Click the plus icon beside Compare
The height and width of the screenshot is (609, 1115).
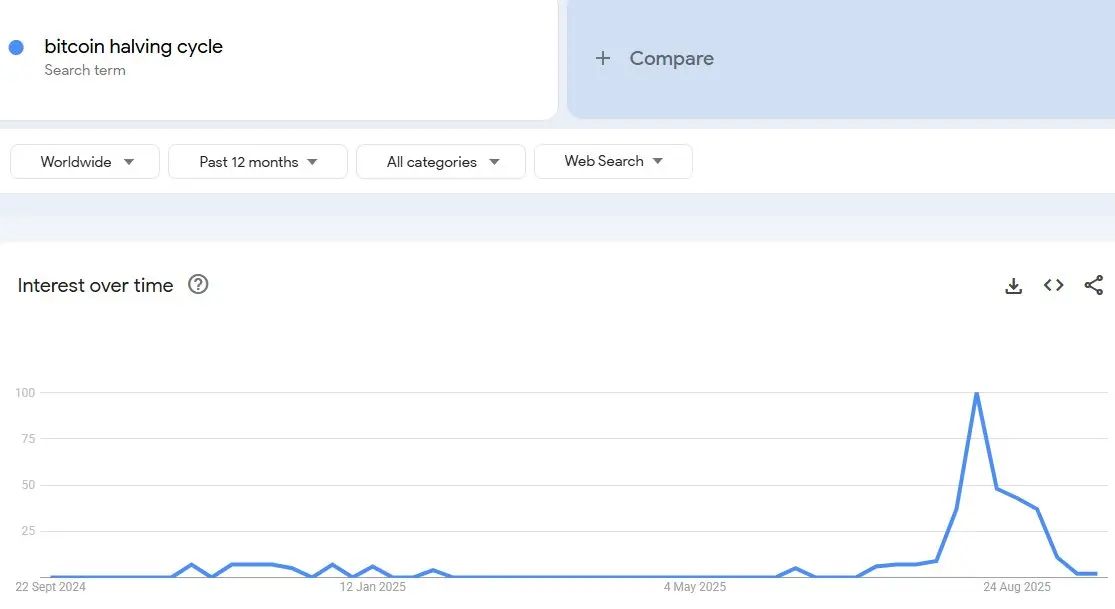coord(603,59)
